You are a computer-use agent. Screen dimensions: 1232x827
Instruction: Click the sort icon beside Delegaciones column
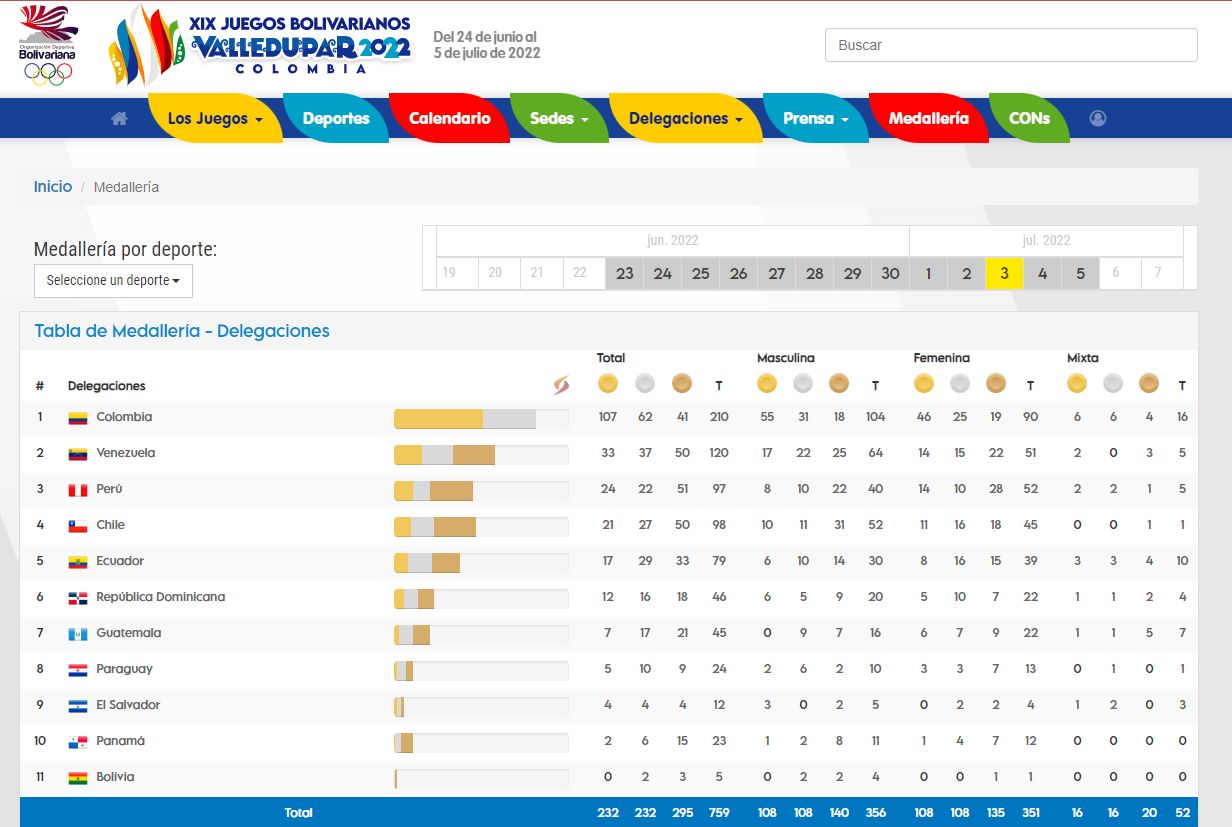click(x=561, y=385)
